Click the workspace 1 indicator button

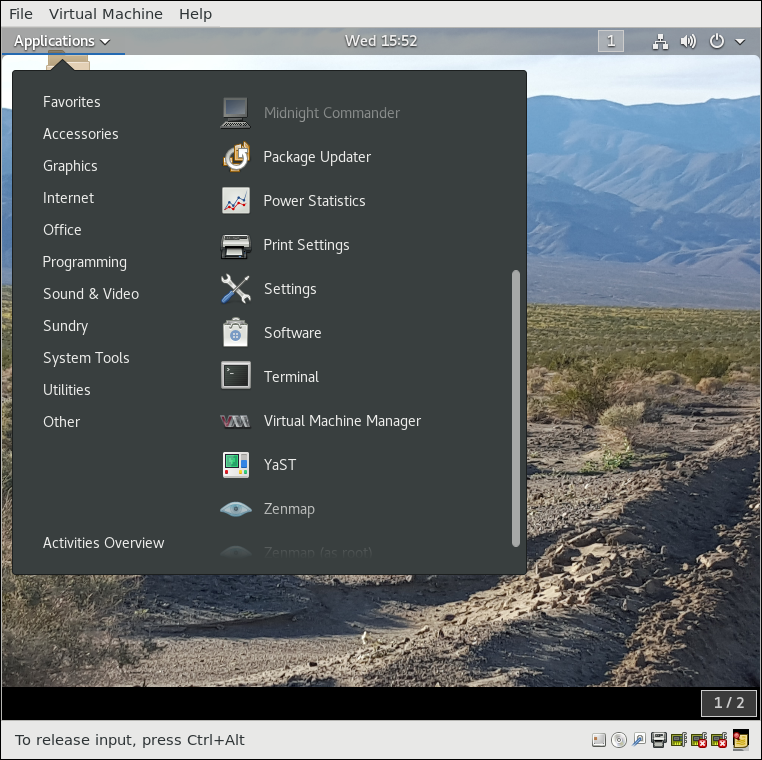[x=611, y=41]
